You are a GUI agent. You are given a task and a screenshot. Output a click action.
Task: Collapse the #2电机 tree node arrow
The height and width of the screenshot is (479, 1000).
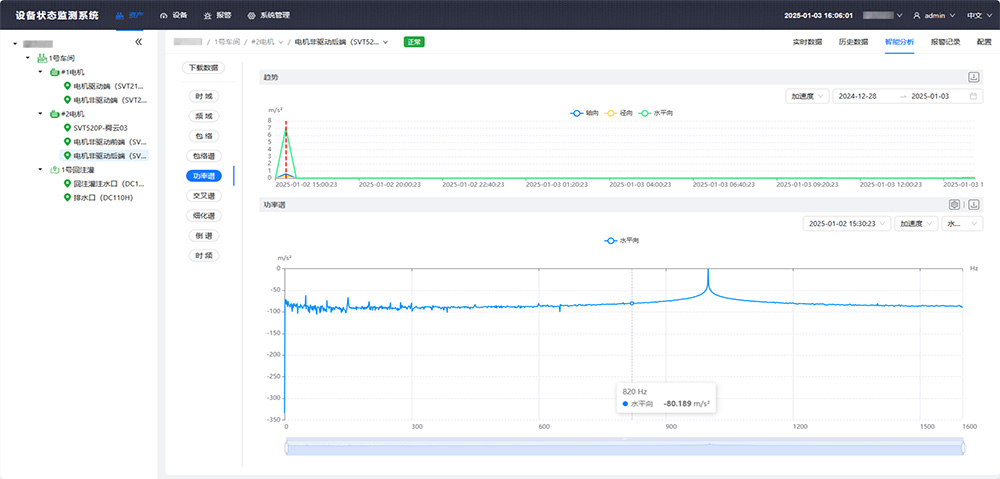pyautogui.click(x=40, y=114)
